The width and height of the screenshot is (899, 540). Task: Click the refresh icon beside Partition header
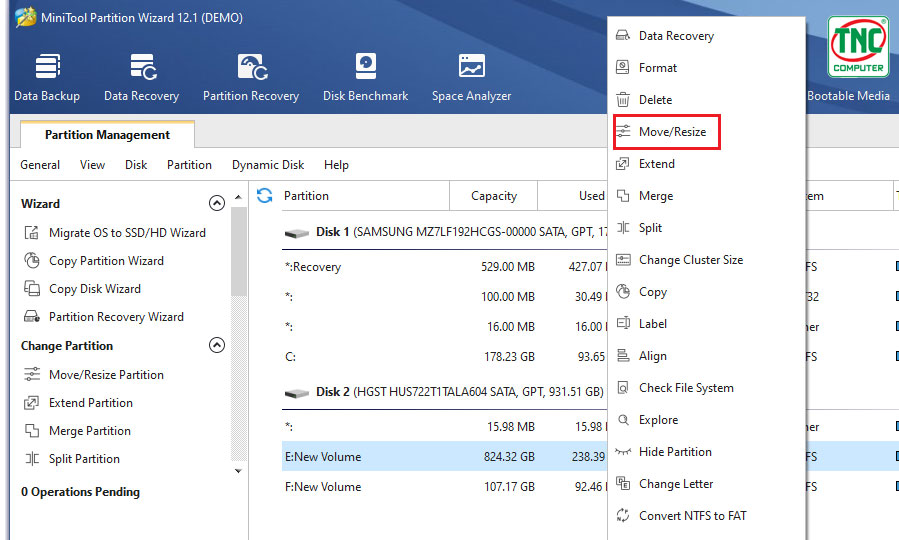pos(264,195)
